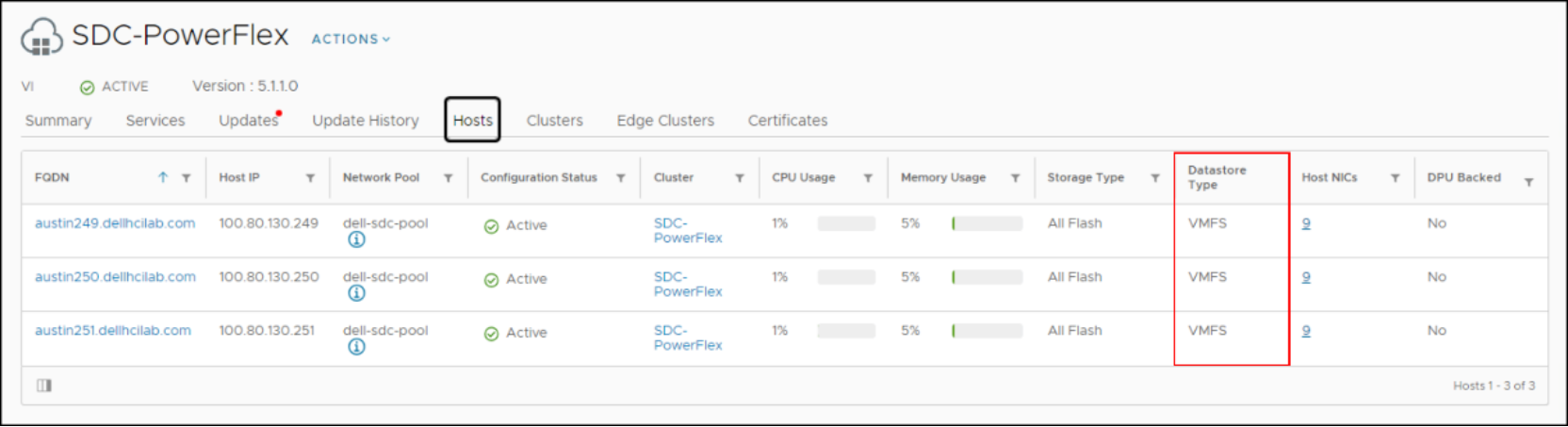
Task: Open Host NICs count link for austin251
Action: (1306, 331)
